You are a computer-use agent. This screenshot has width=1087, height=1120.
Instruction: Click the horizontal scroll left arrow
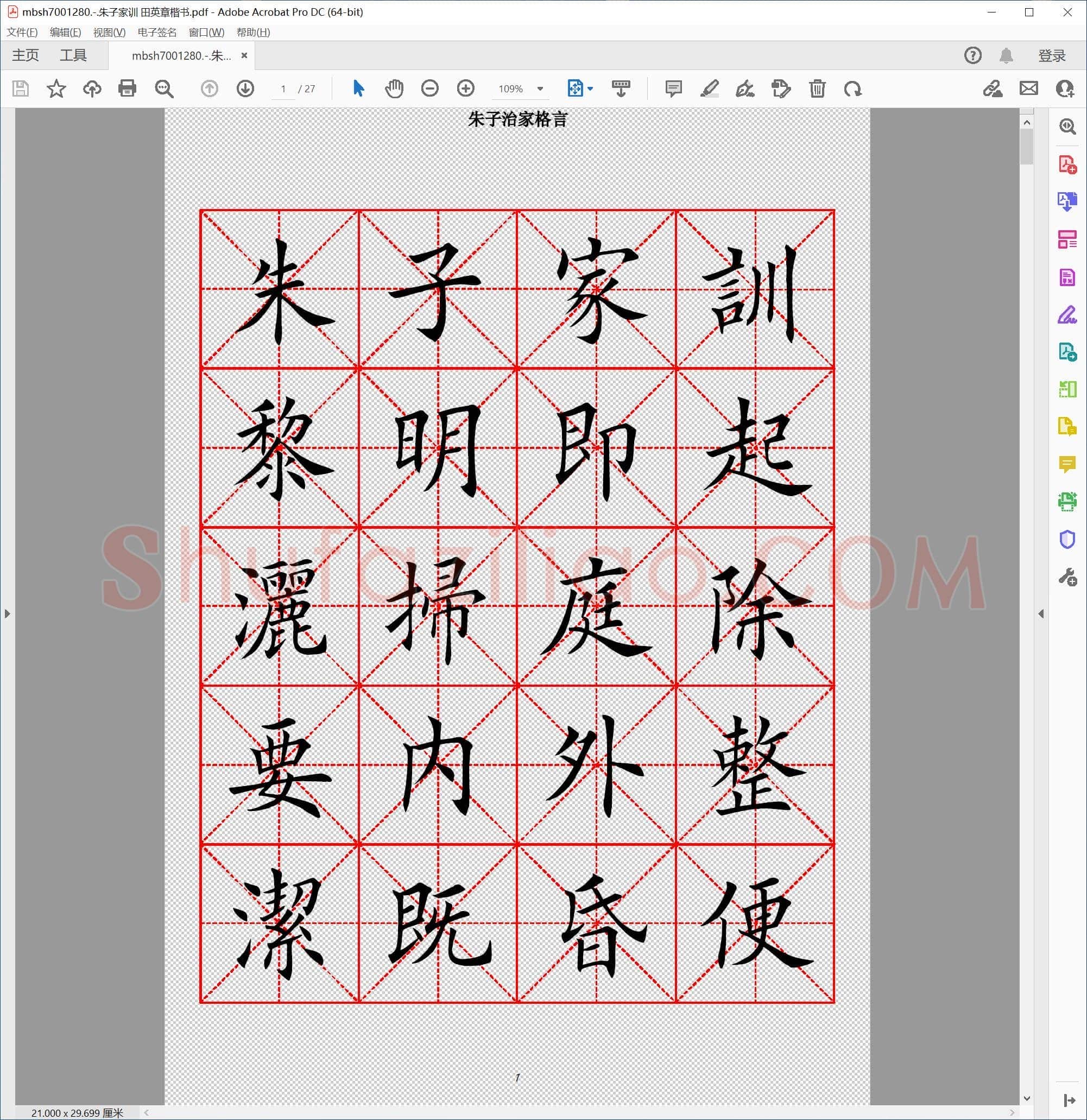[147, 1112]
